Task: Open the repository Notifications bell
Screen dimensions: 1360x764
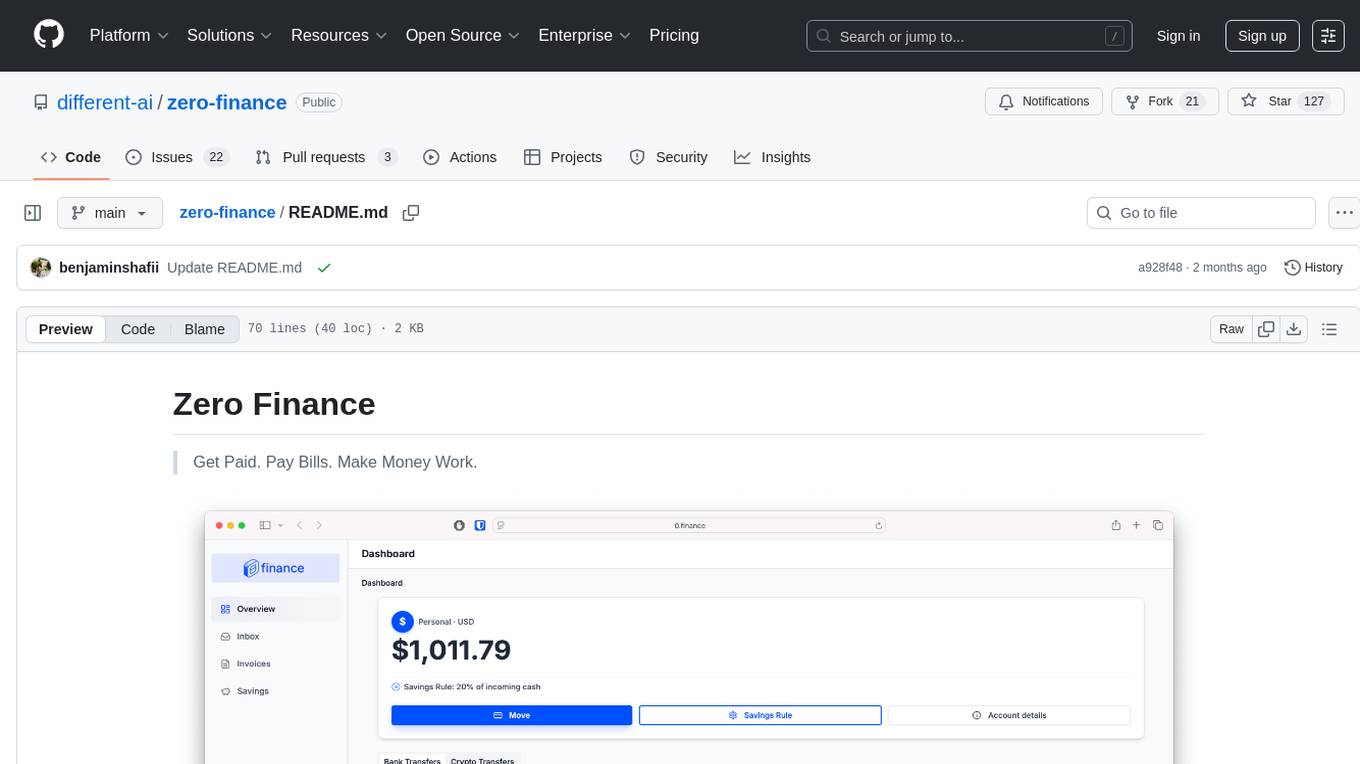Action: click(x=1044, y=102)
